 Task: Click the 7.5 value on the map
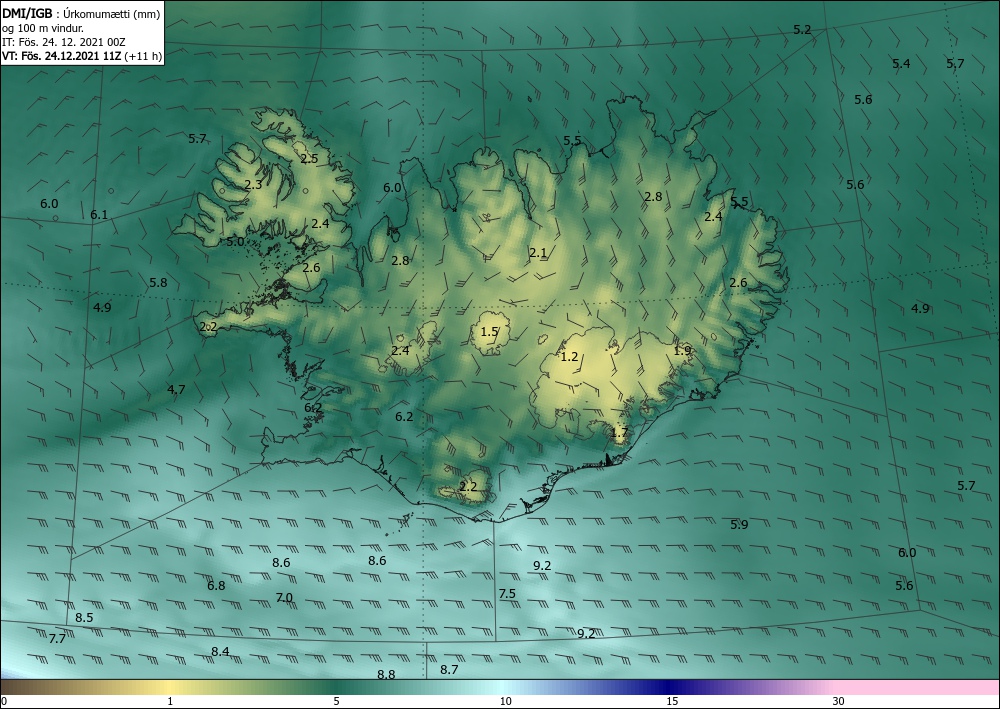tap(507, 594)
